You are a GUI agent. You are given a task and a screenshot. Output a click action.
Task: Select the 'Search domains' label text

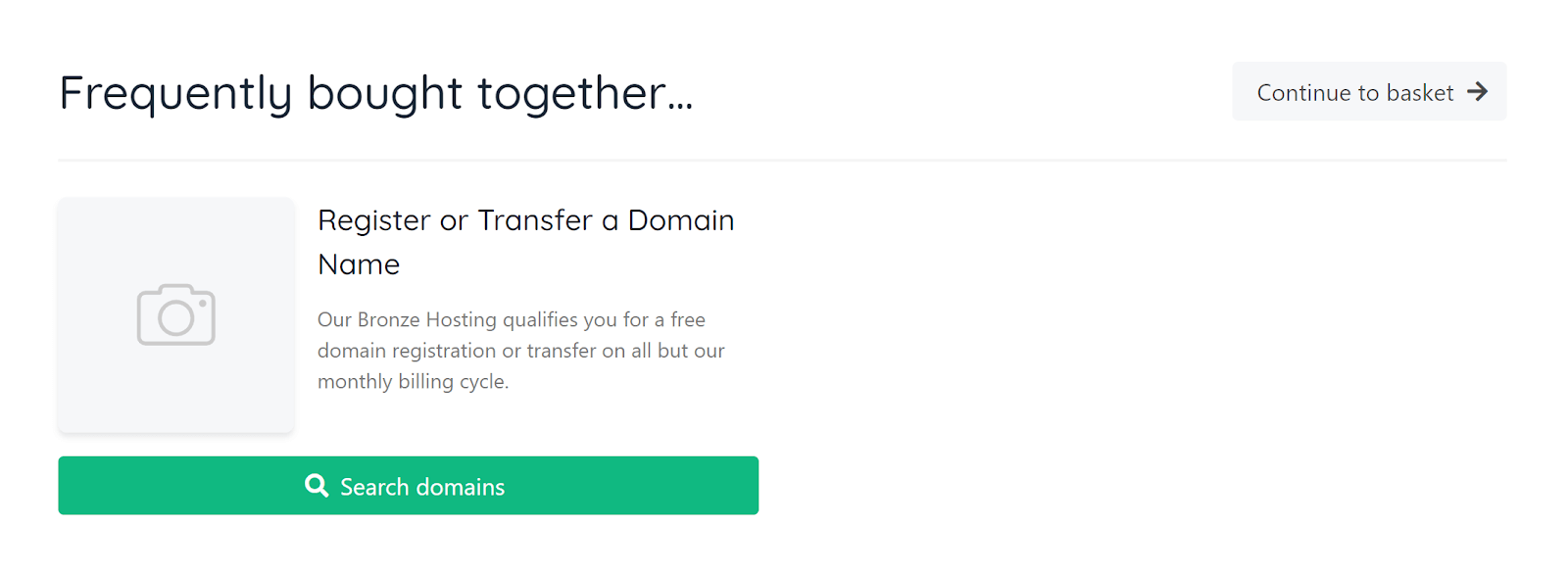tap(422, 487)
